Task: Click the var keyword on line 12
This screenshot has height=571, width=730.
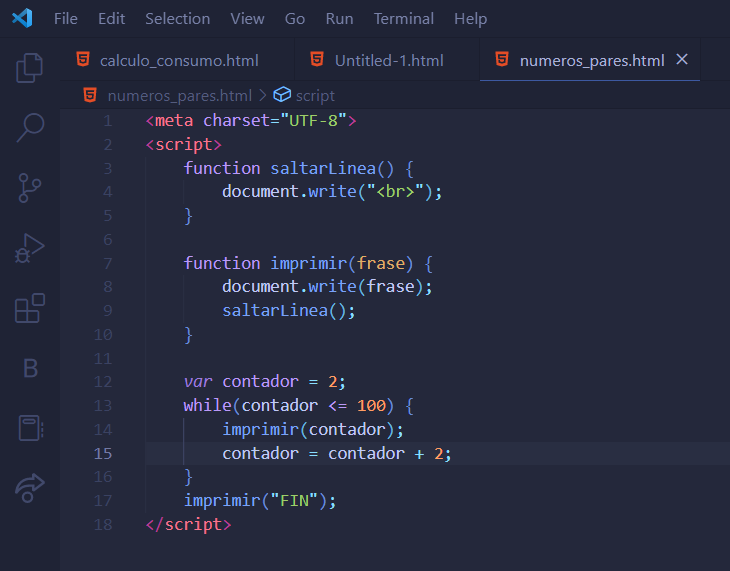Action: pyautogui.click(x=198, y=382)
